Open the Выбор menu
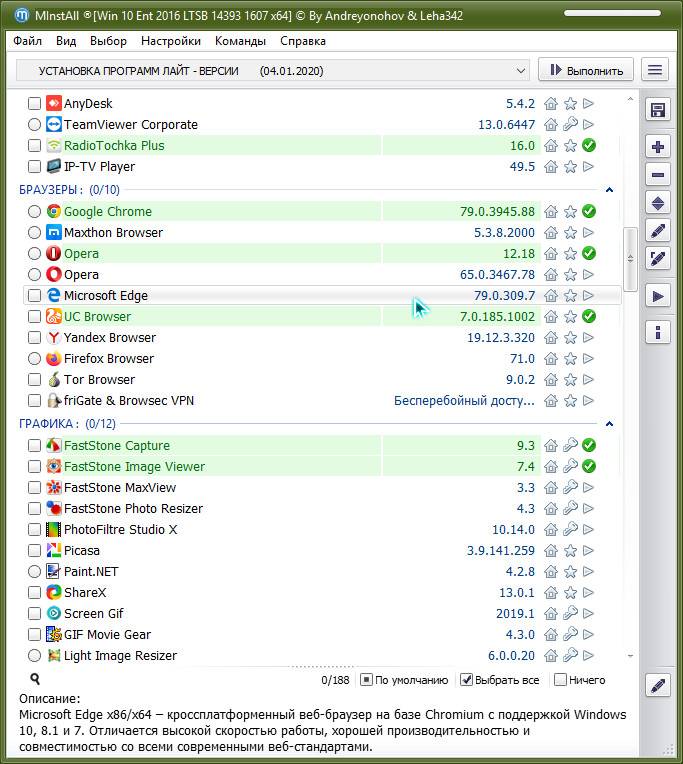Viewport: 683px width, 764px height. tap(108, 41)
